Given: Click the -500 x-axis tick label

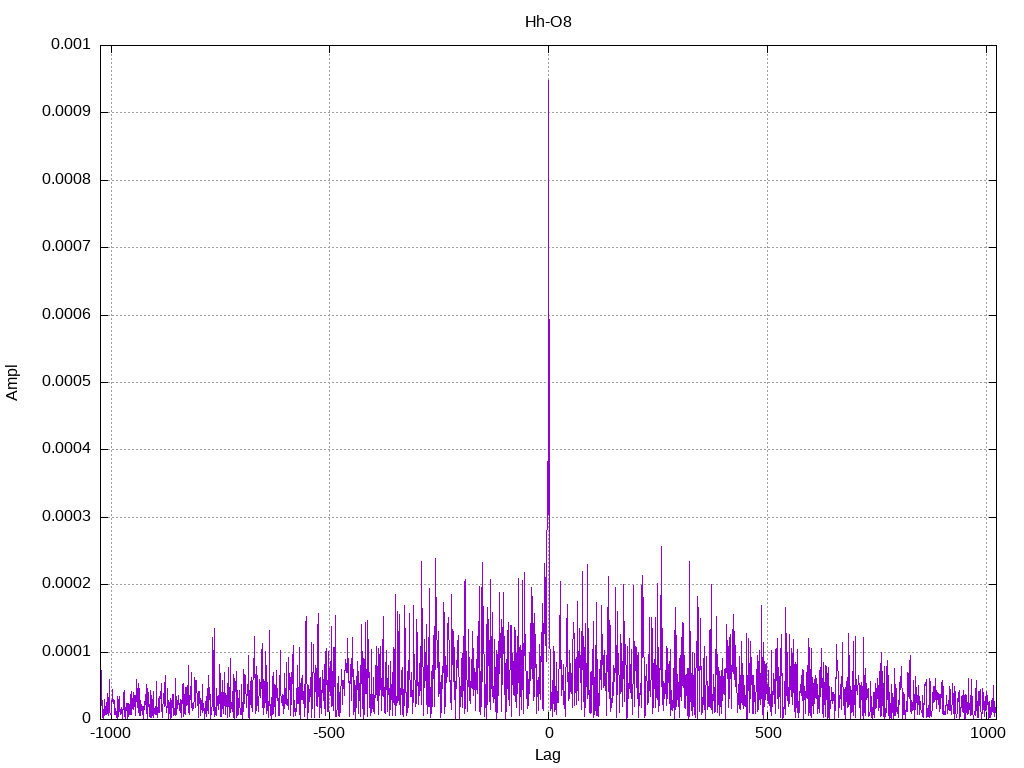Looking at the screenshot, I should (x=329, y=733).
